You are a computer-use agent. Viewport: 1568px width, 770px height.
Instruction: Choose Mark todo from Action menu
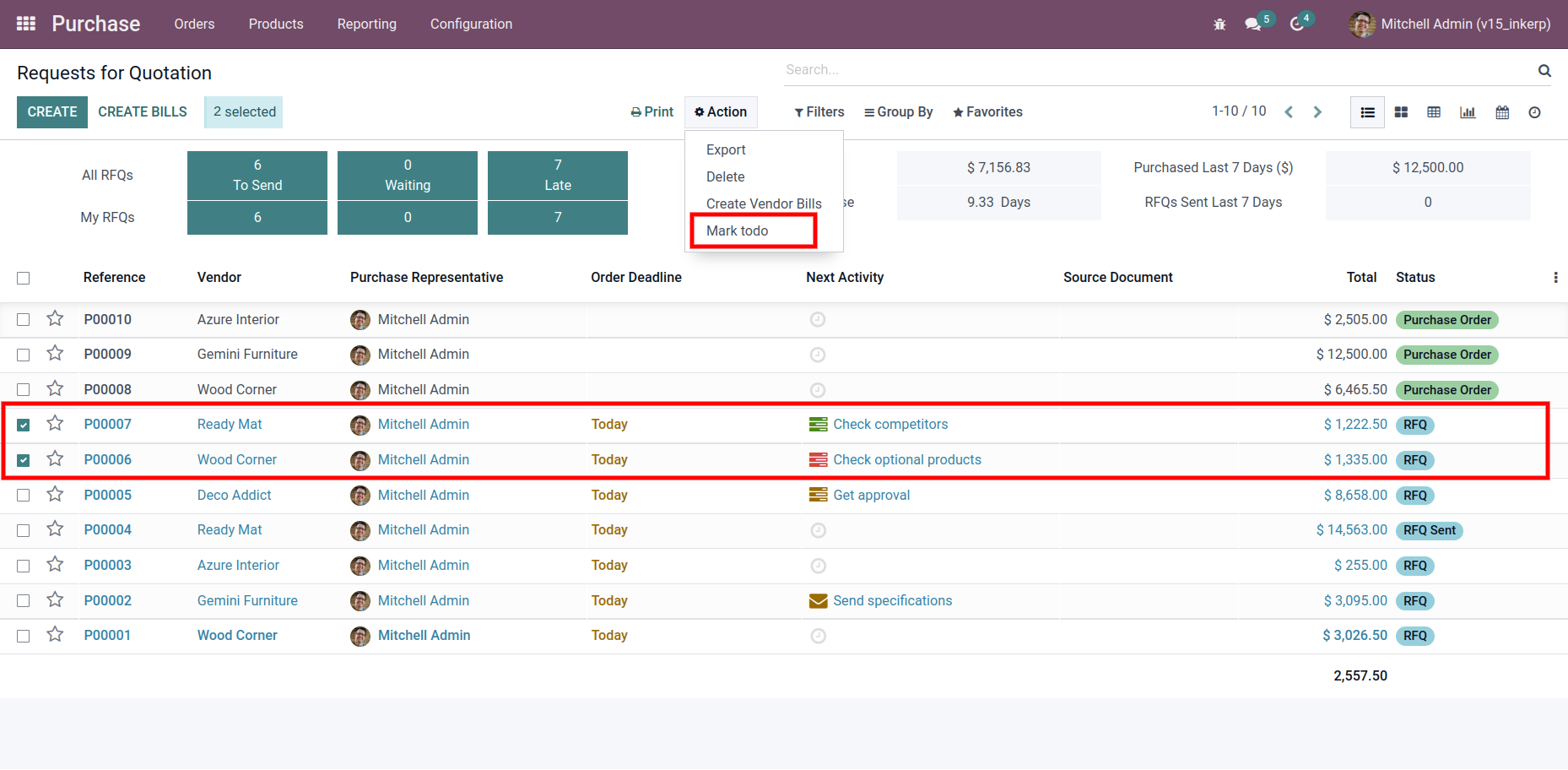[737, 230]
